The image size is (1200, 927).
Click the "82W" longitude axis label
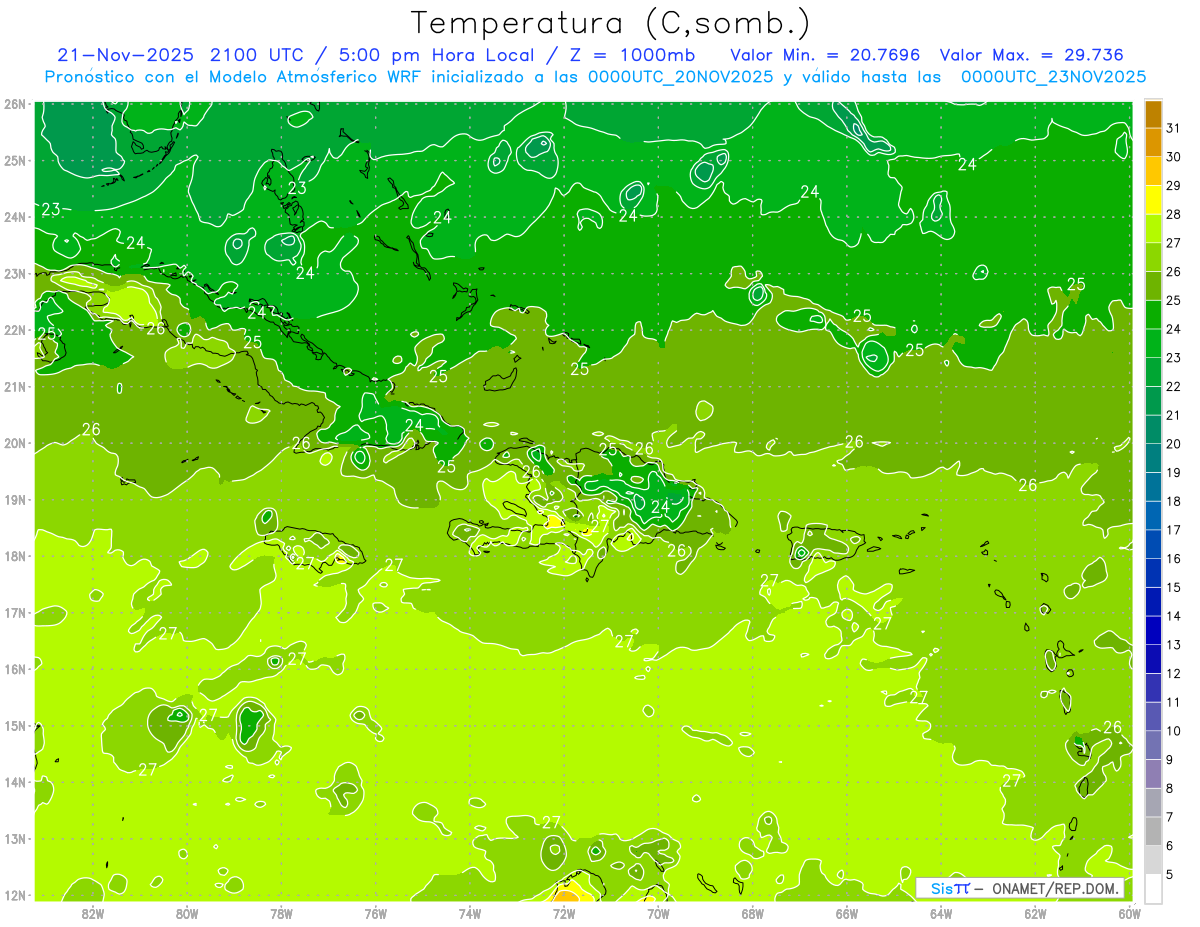point(93,913)
